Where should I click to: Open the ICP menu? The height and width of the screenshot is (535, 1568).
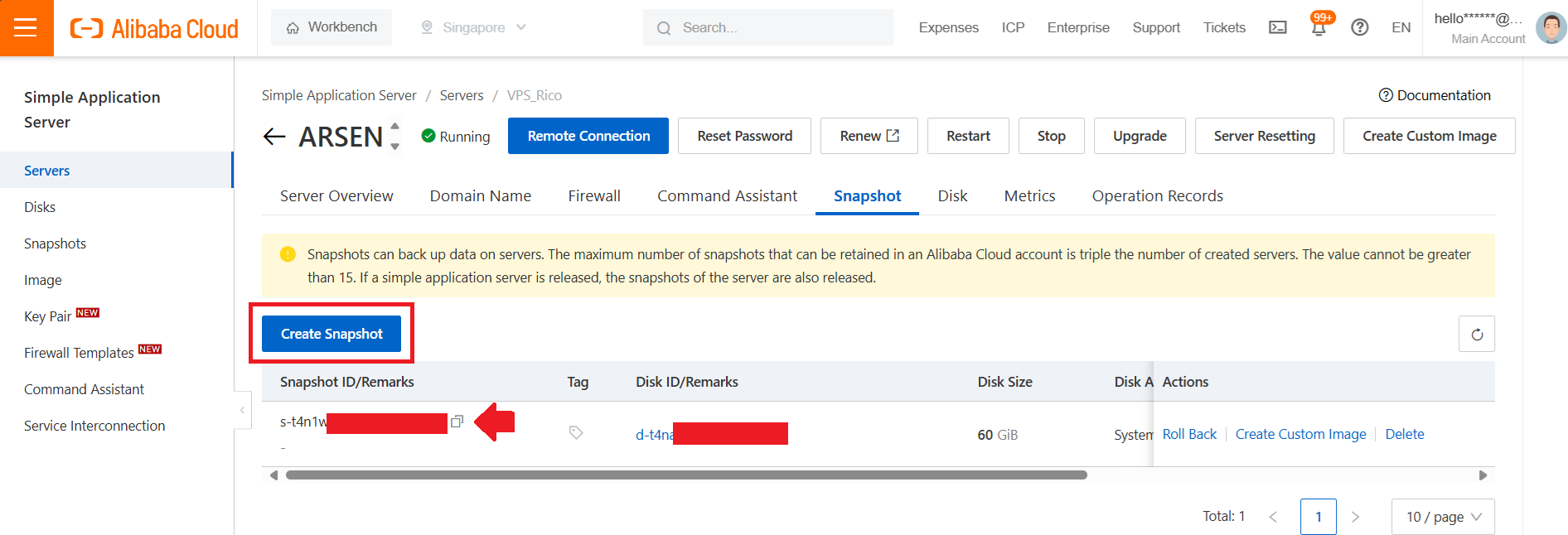click(x=1013, y=27)
